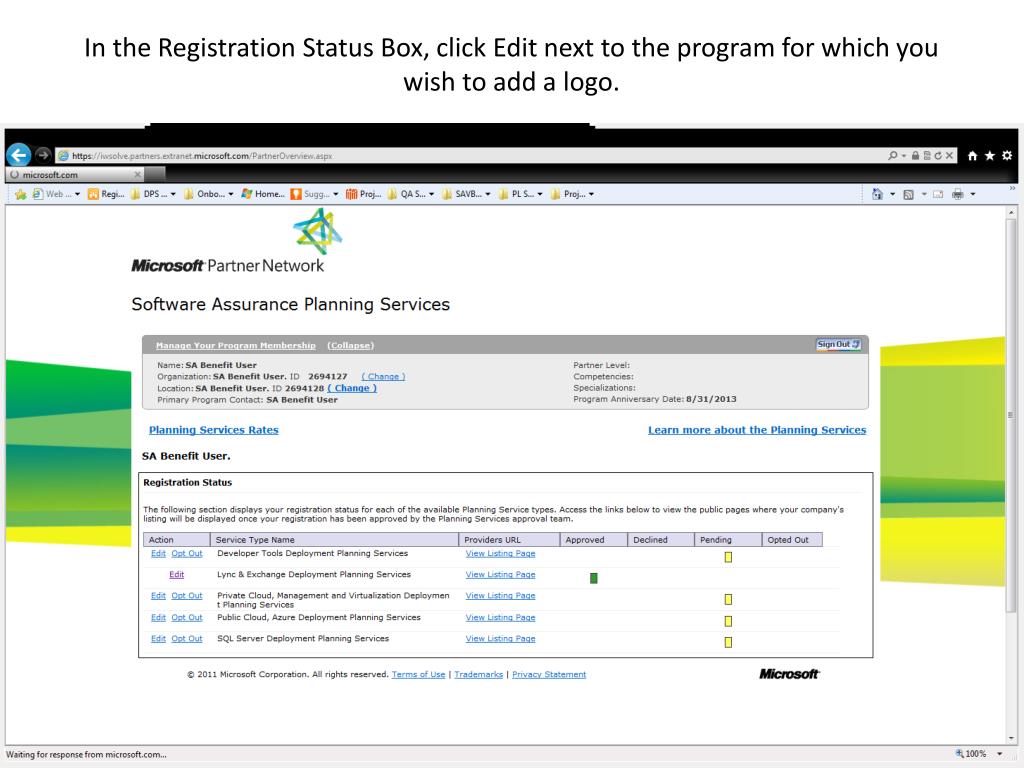The width and height of the screenshot is (1024, 768).
Task: Expand the QA S... favorites folder arrow
Action: 432,194
